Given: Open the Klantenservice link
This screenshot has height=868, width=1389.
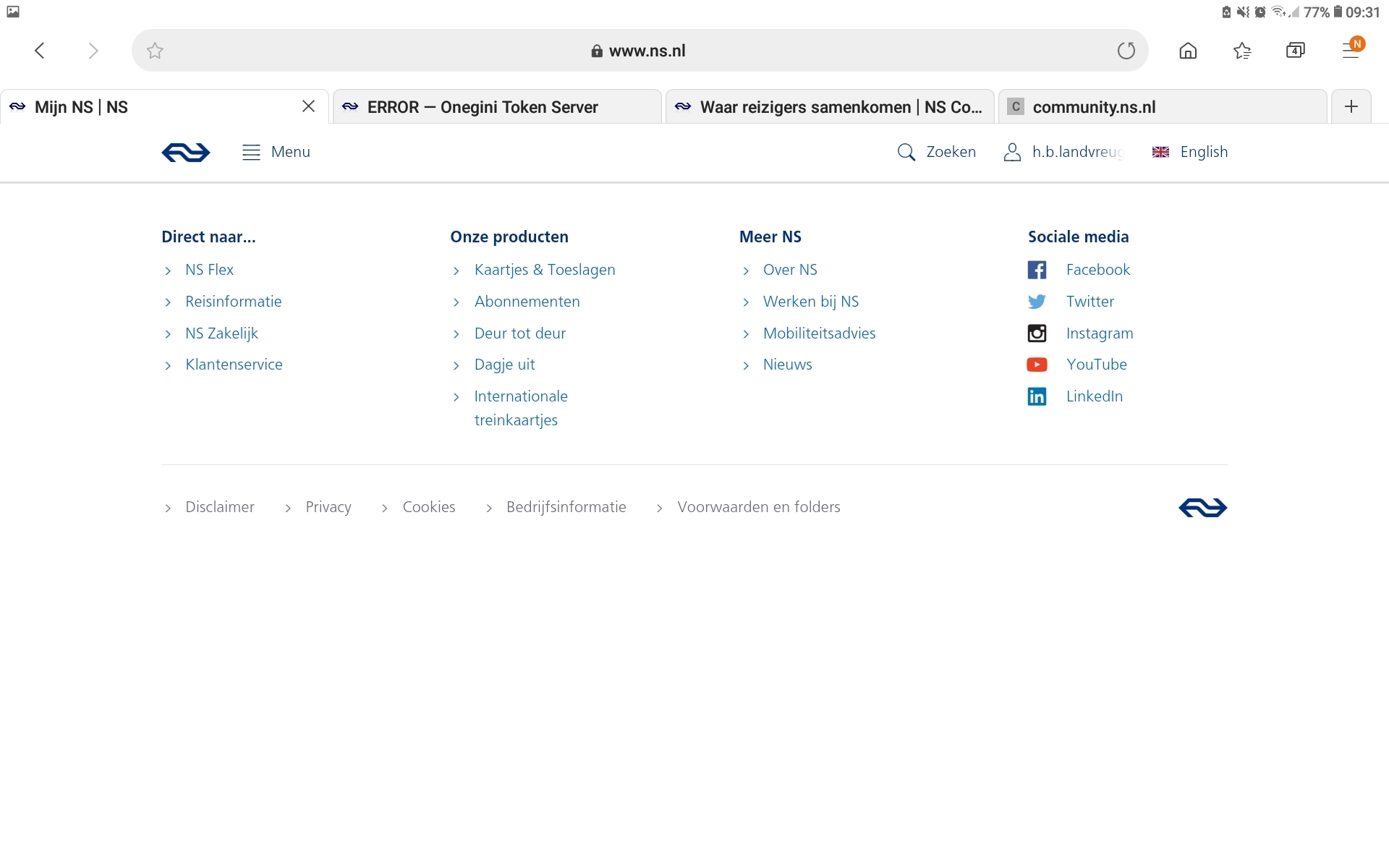Looking at the screenshot, I should click(x=234, y=365).
